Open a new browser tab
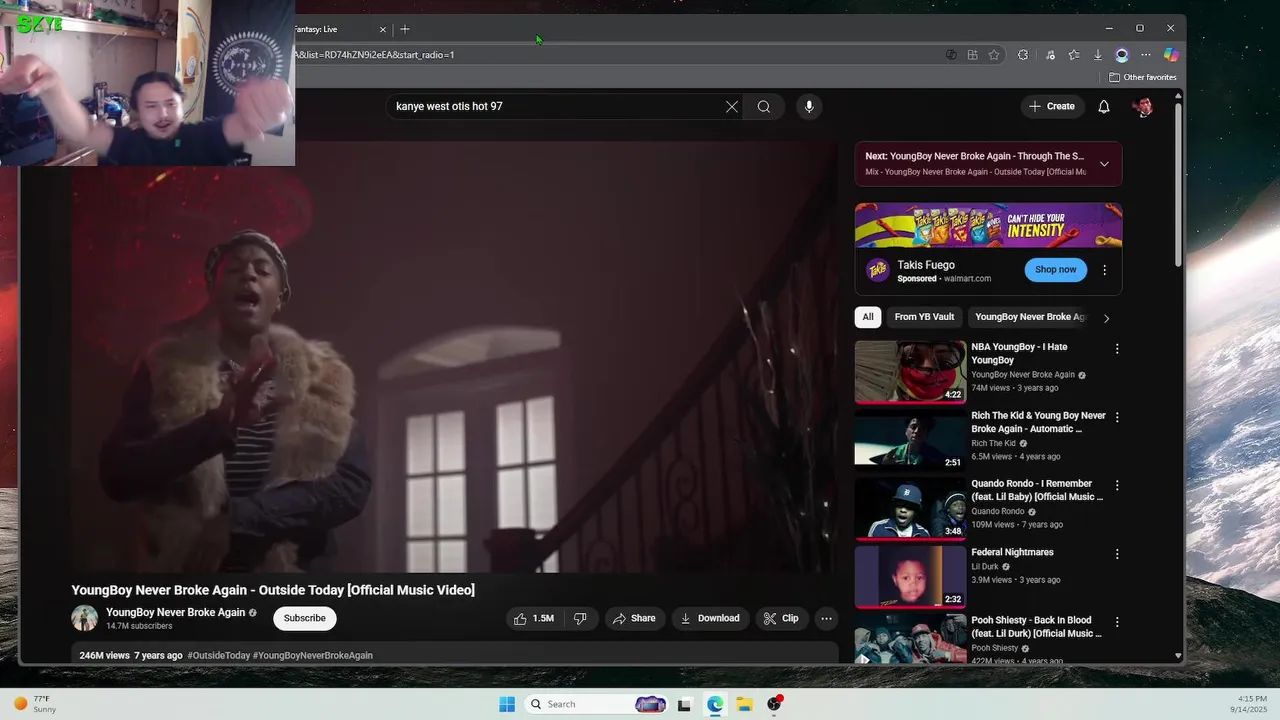Screen dimensions: 1280x720 pos(405,29)
